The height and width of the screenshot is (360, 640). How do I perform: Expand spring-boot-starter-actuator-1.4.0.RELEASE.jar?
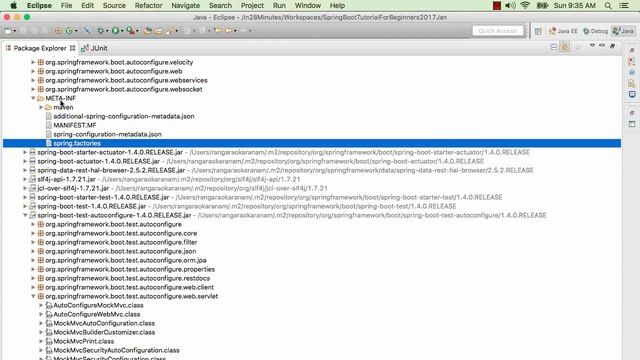(x=25, y=152)
